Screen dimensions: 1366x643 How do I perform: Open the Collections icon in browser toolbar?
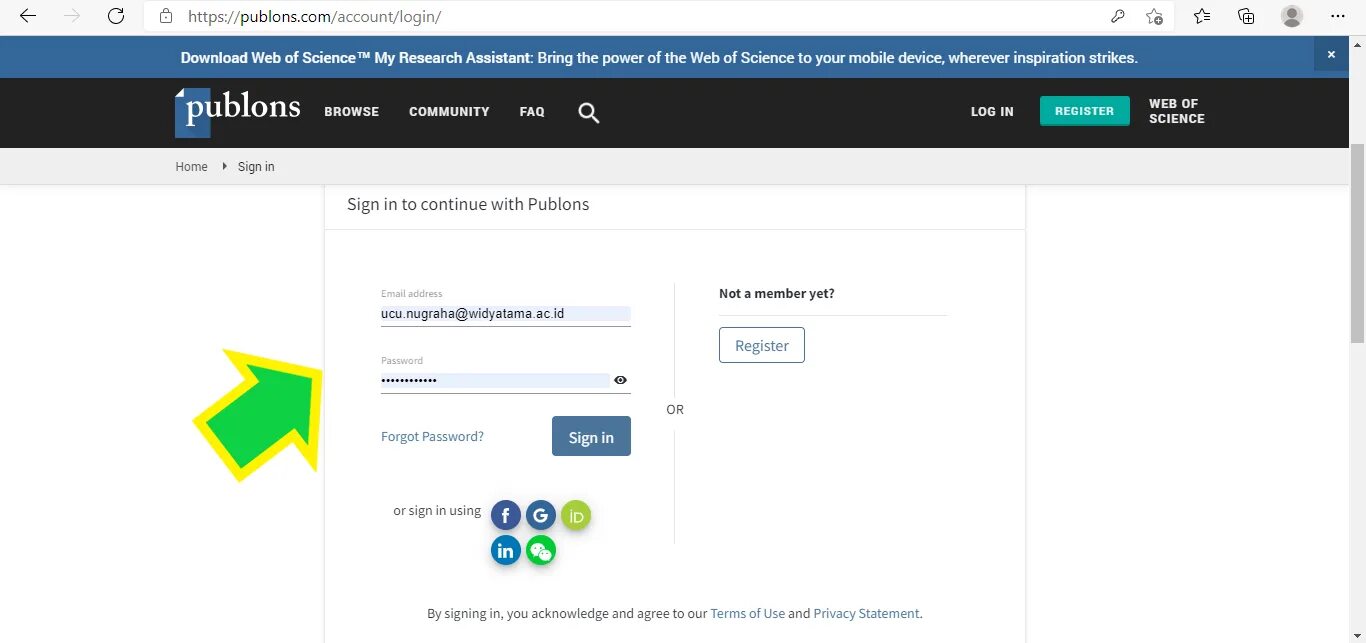[1246, 16]
